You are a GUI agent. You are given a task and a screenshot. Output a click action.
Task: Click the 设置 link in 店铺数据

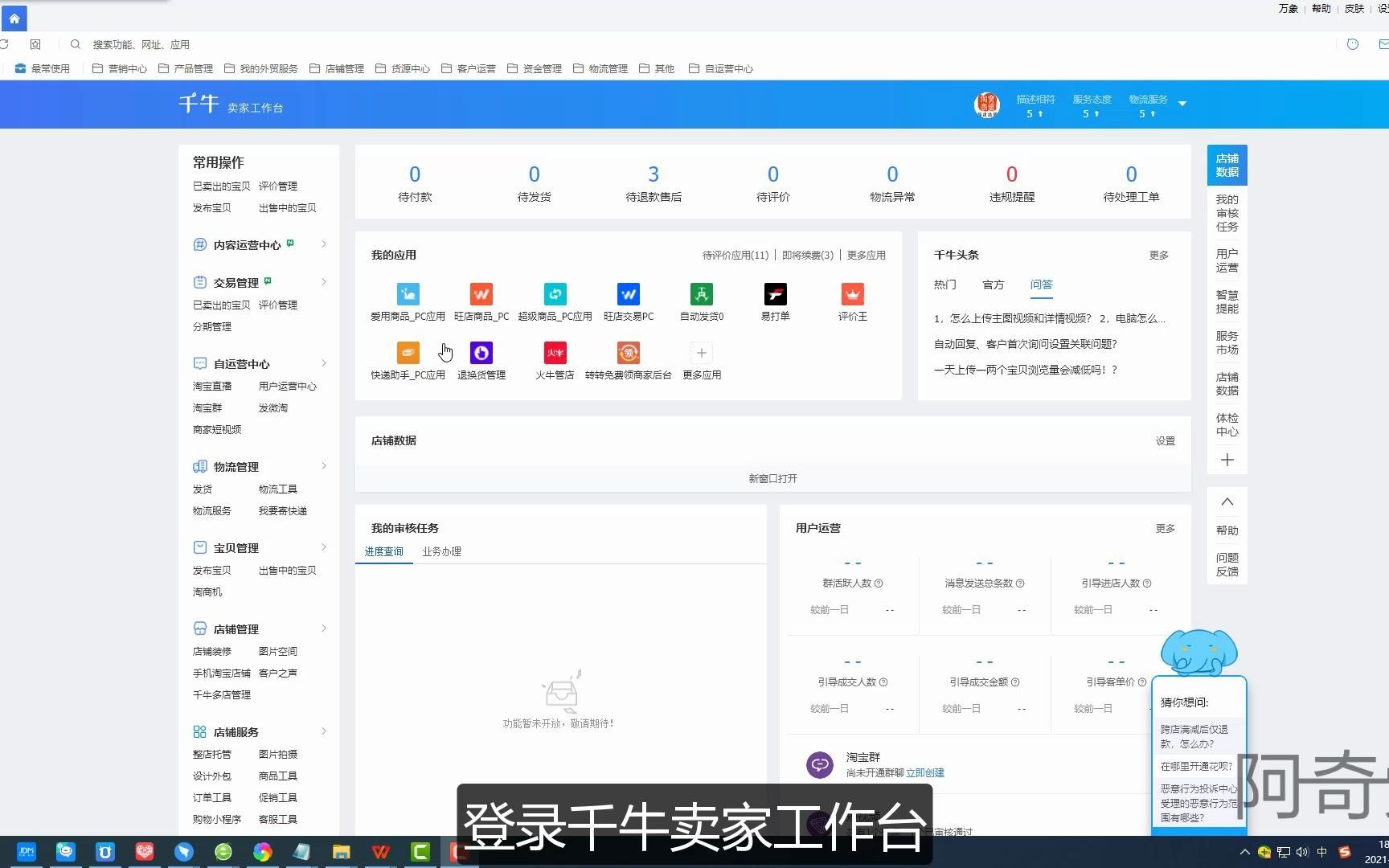[1166, 441]
